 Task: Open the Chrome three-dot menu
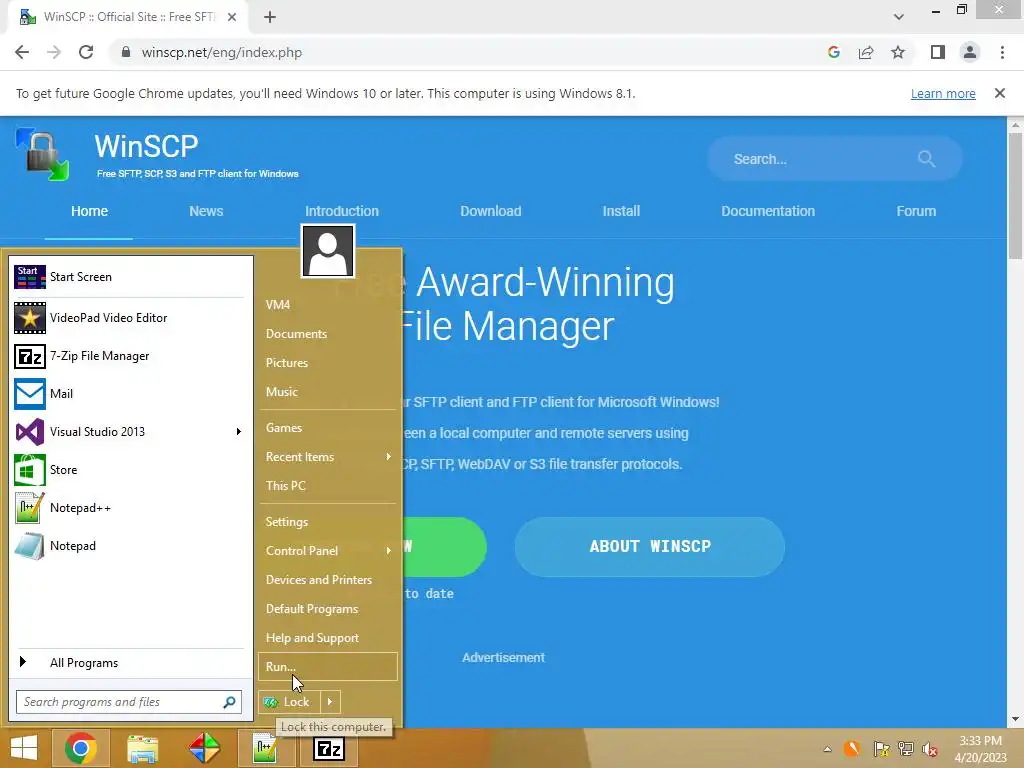[x=1002, y=52]
